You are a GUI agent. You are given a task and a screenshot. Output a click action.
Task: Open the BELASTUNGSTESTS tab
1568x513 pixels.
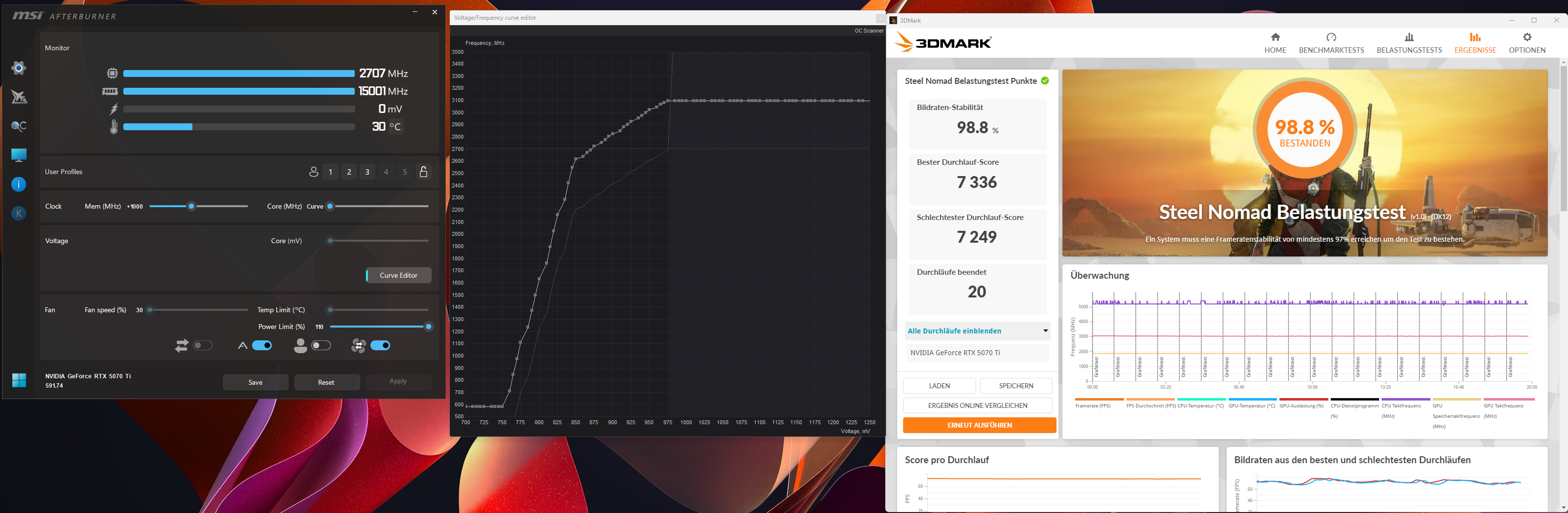click(1409, 43)
